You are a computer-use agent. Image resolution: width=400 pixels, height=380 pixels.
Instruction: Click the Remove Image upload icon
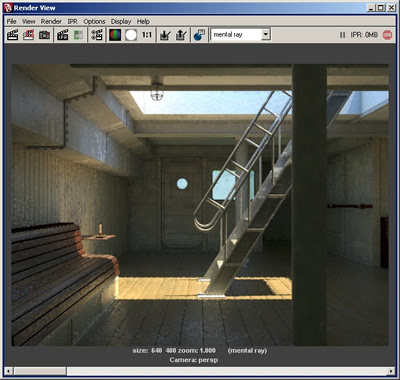181,35
